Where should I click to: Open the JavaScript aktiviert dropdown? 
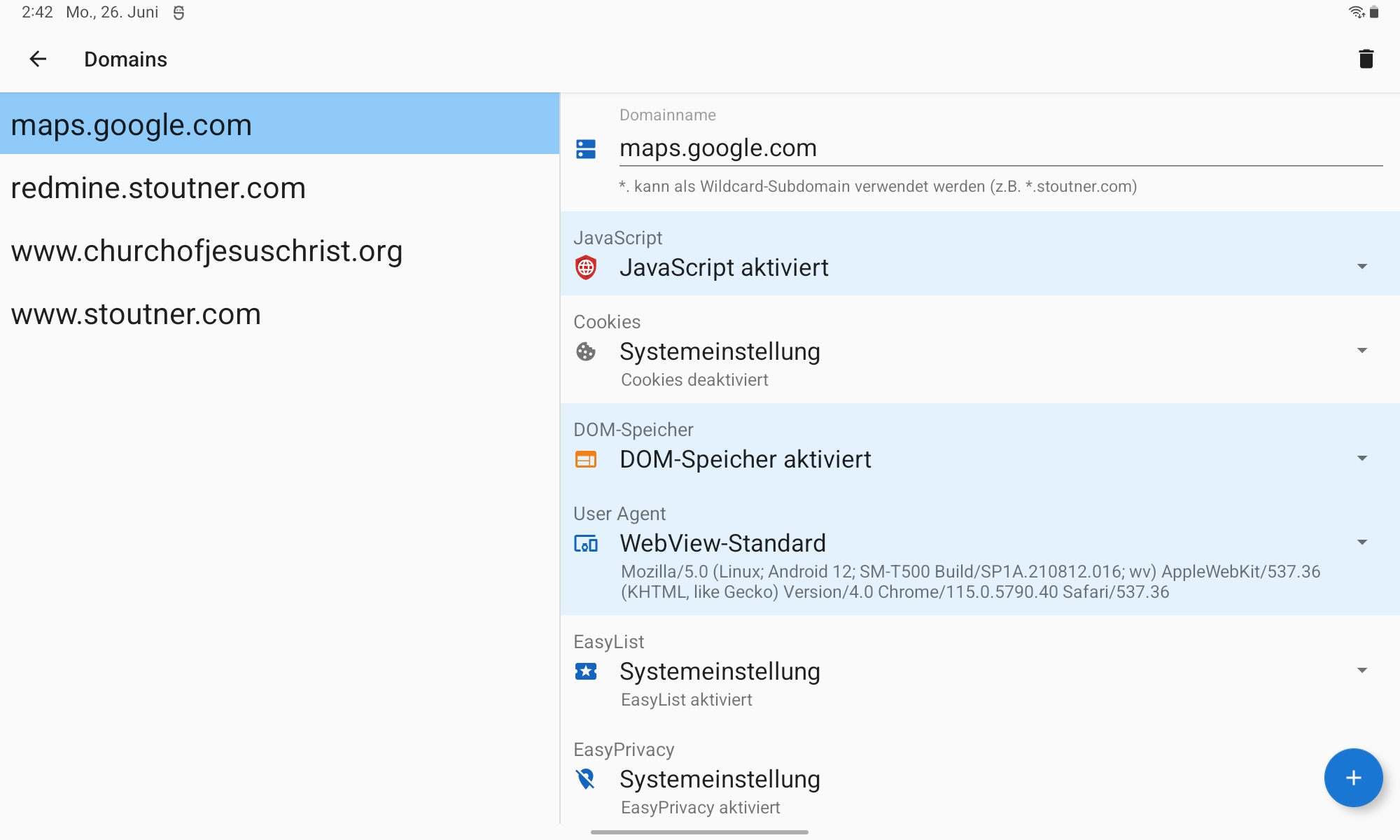pos(1361,267)
